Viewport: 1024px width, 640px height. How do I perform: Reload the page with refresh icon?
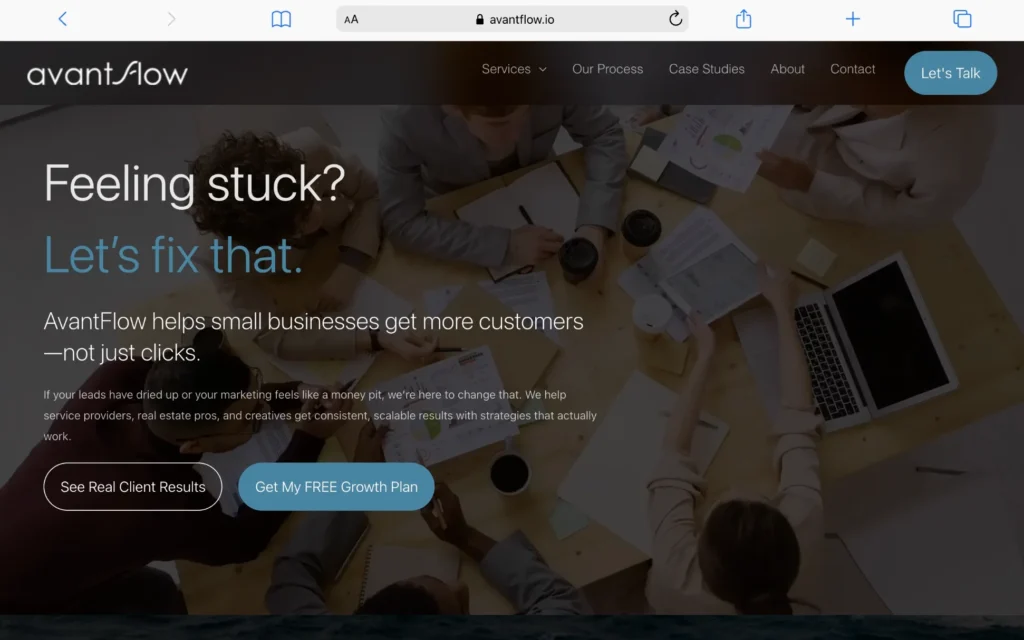coord(675,19)
